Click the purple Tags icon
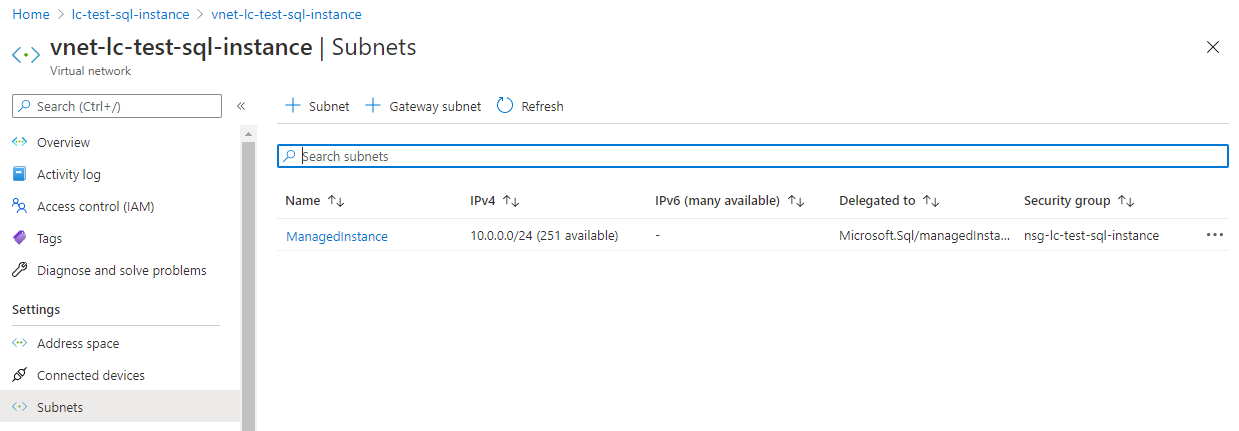 pos(19,238)
